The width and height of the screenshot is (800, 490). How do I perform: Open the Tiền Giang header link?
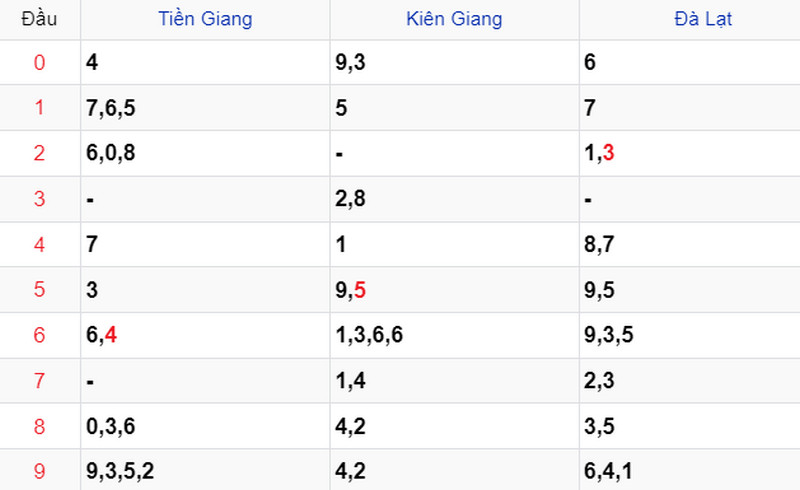205,19
